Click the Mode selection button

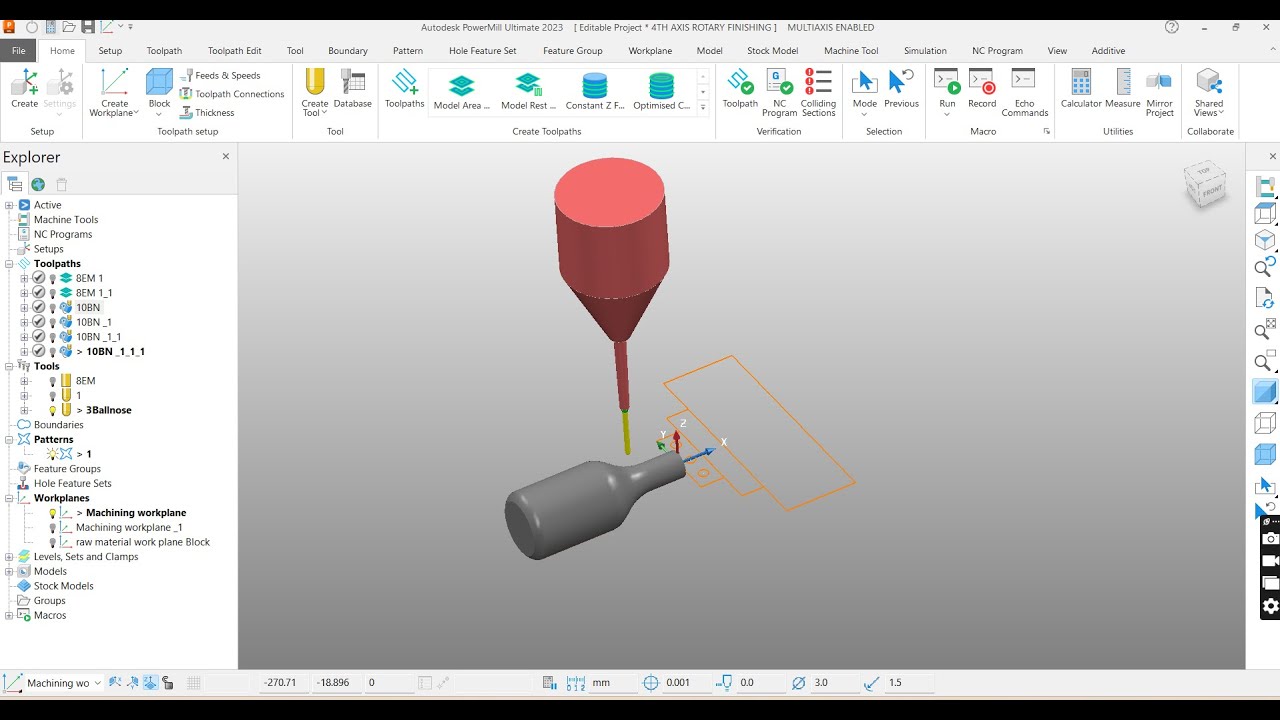(x=865, y=93)
